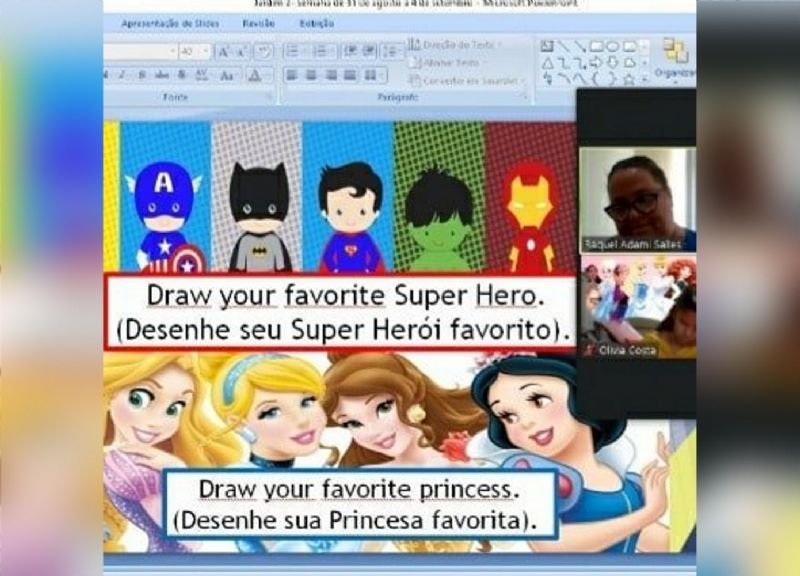Click the 'Draw your favorite princess' text
800x576 pixels.
click(359, 489)
